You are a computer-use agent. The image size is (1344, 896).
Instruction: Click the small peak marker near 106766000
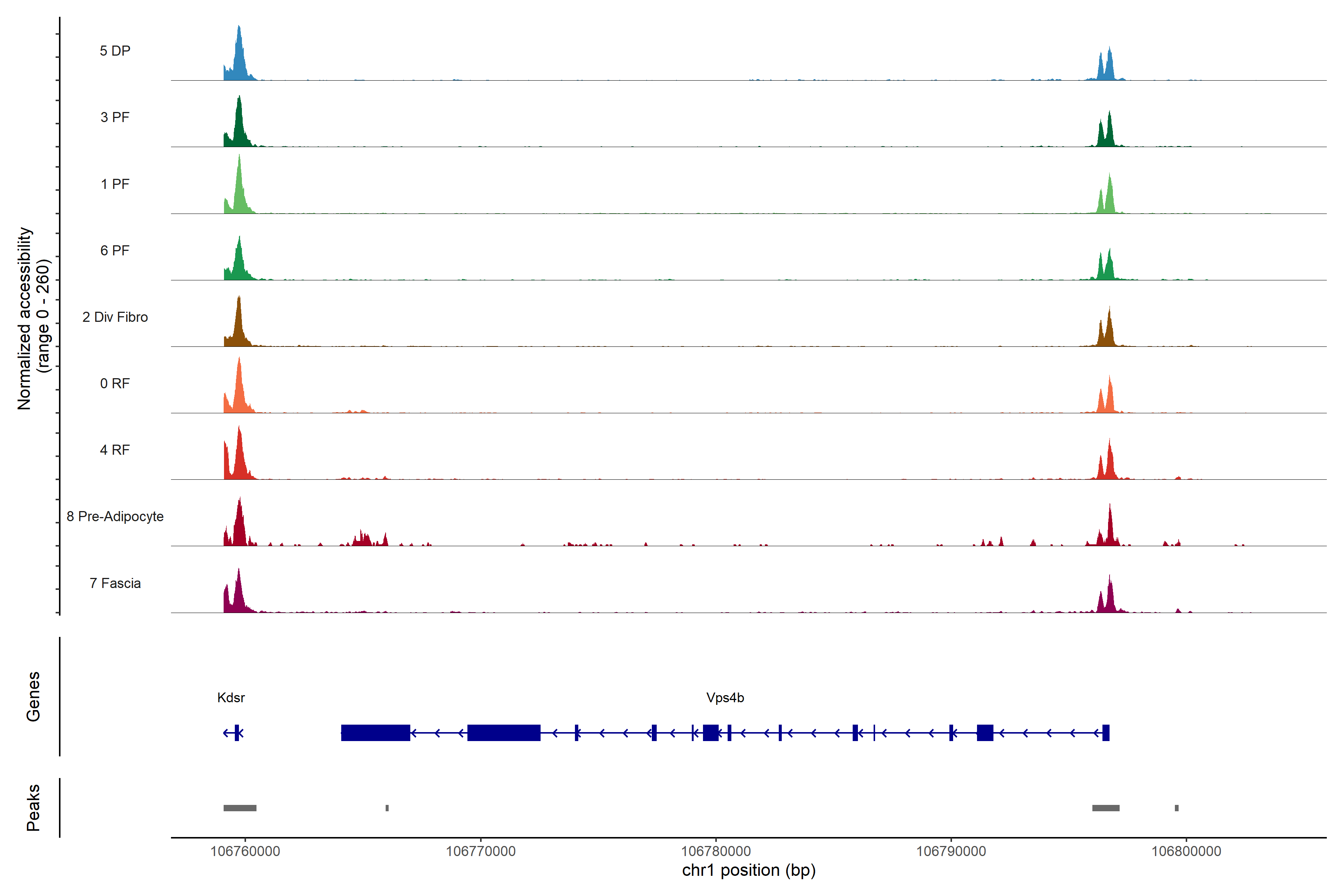(387, 808)
